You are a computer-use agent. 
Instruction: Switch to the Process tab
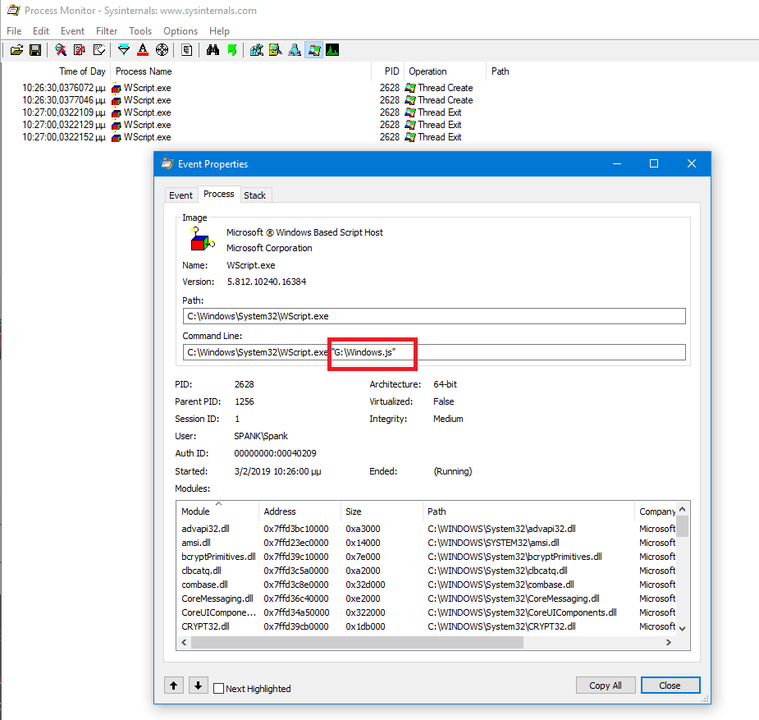pos(219,194)
